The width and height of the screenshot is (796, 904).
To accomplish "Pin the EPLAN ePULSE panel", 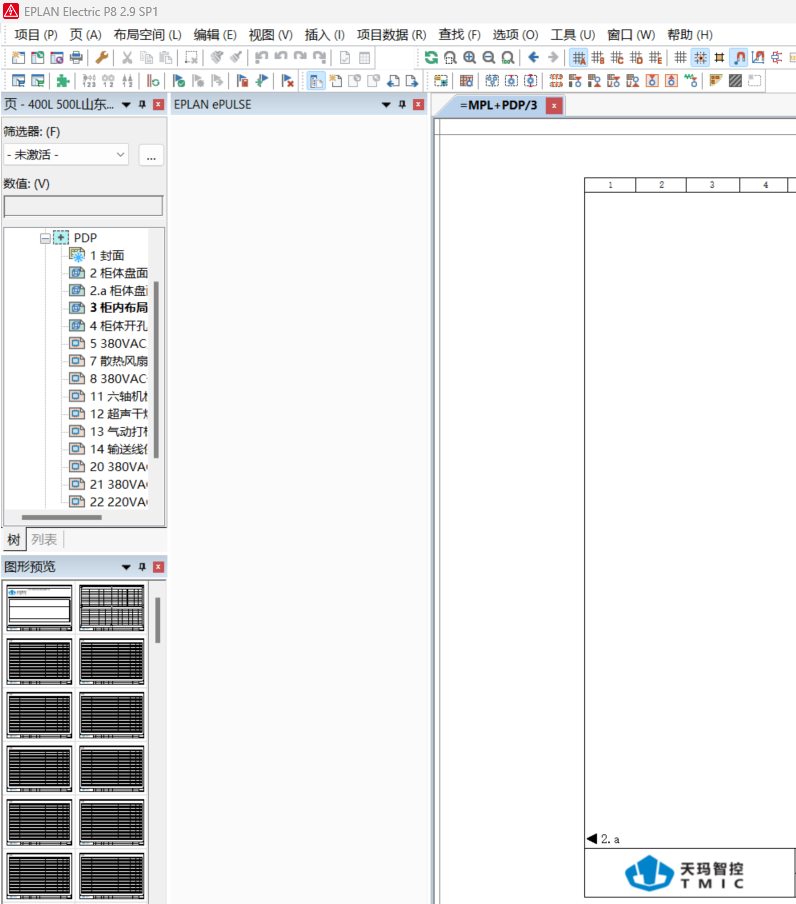I will click(x=402, y=105).
